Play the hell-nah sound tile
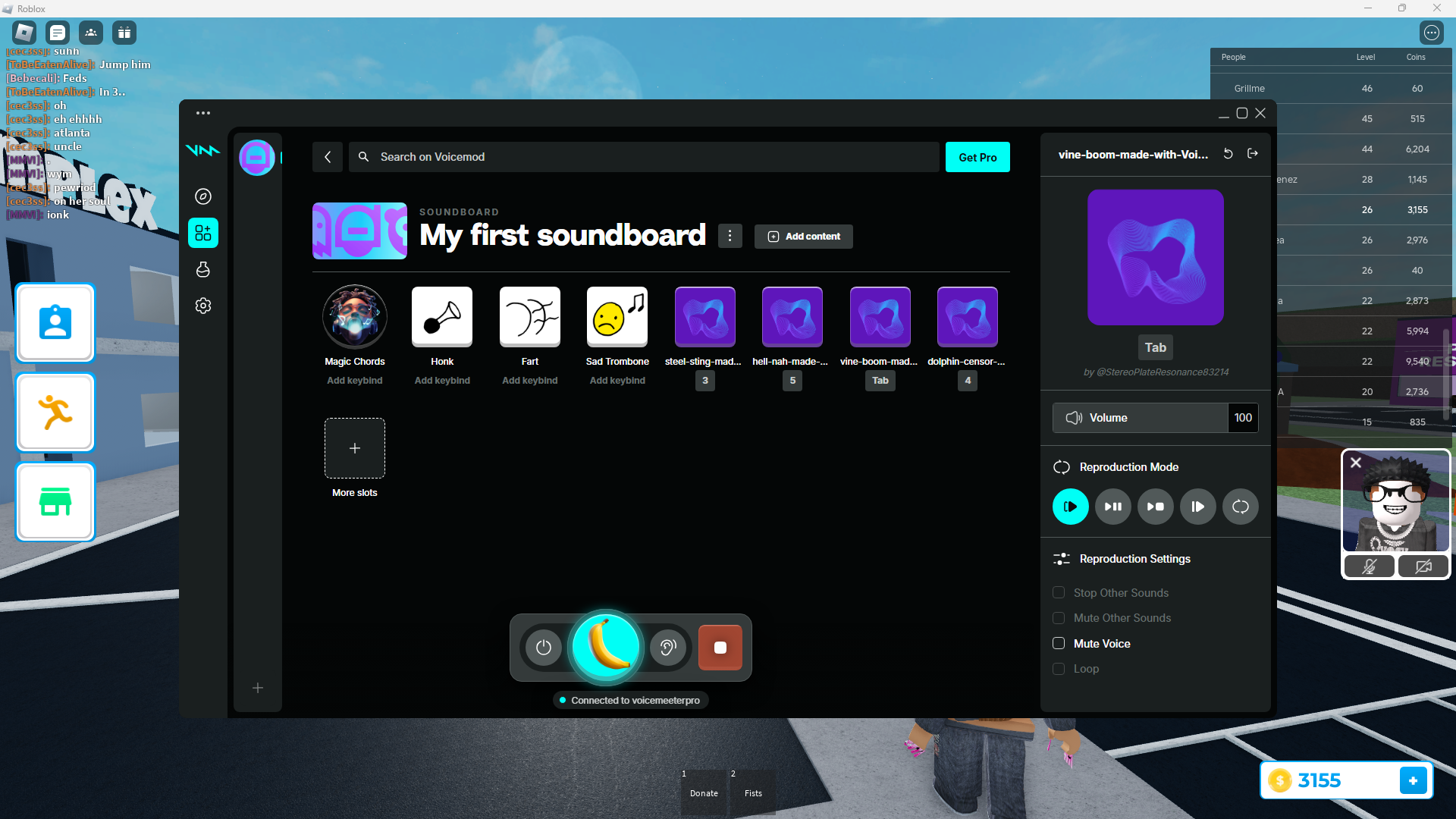The width and height of the screenshot is (1456, 819). click(792, 317)
